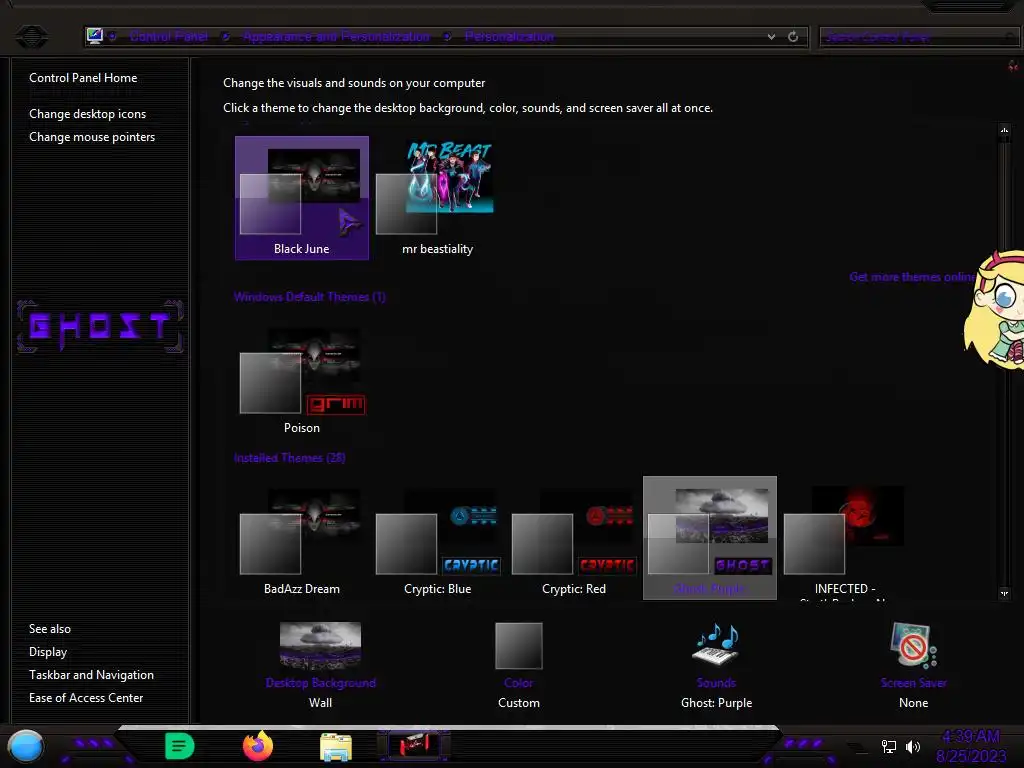Select the BadAzz Dream theme

tap(302, 539)
